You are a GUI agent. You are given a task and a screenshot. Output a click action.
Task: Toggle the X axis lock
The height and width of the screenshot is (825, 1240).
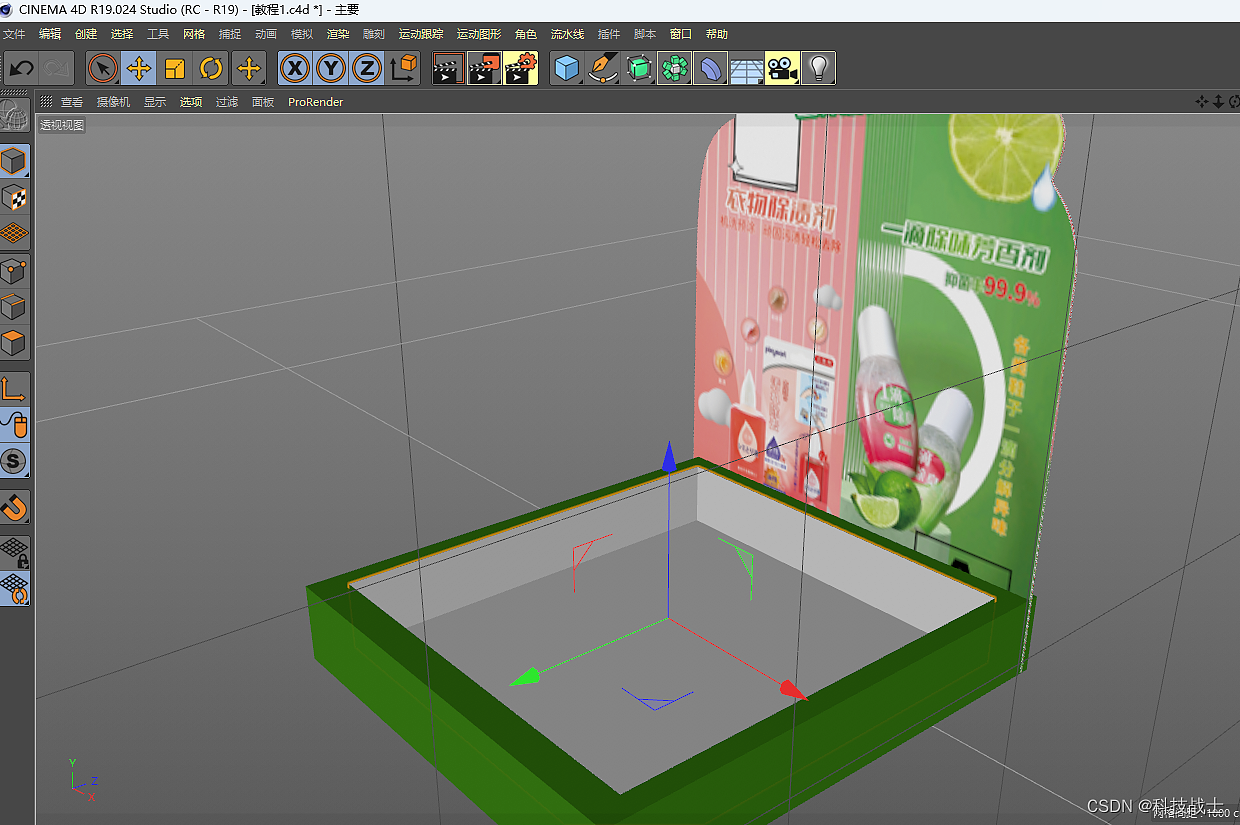295,68
